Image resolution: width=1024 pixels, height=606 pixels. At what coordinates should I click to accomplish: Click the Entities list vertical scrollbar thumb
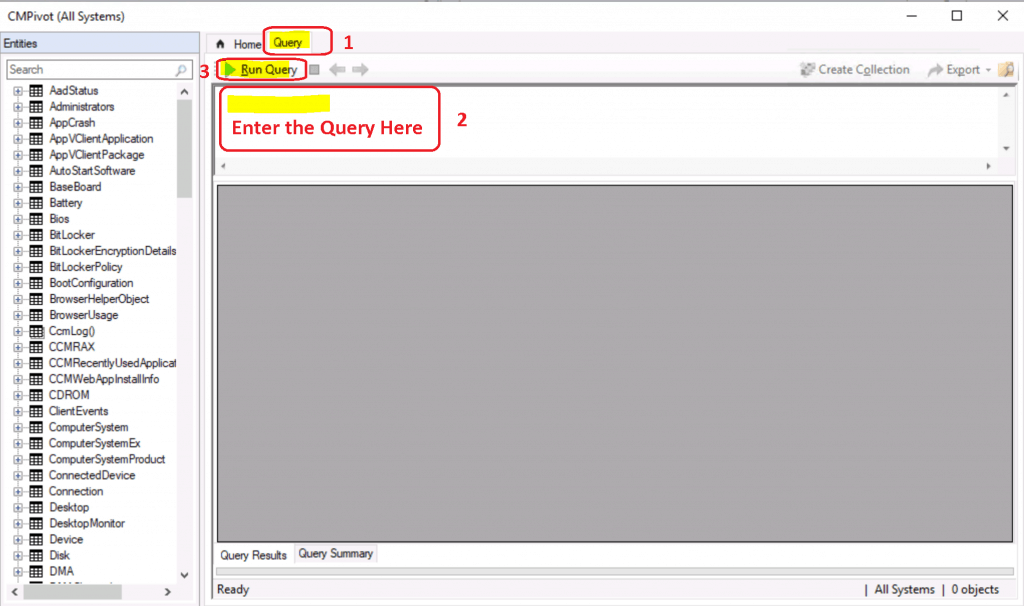pos(184,148)
